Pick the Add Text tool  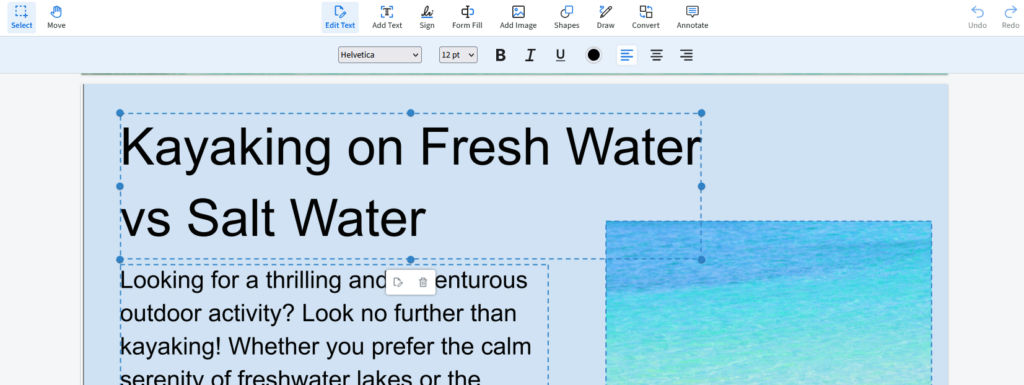[x=387, y=18]
